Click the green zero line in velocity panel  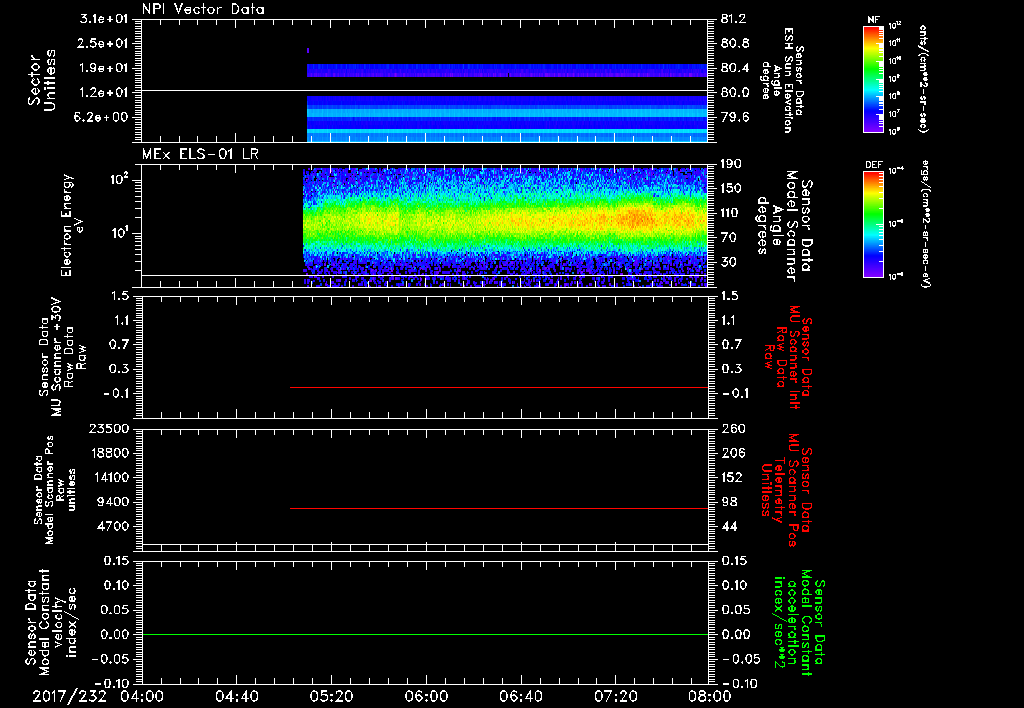click(x=425, y=634)
